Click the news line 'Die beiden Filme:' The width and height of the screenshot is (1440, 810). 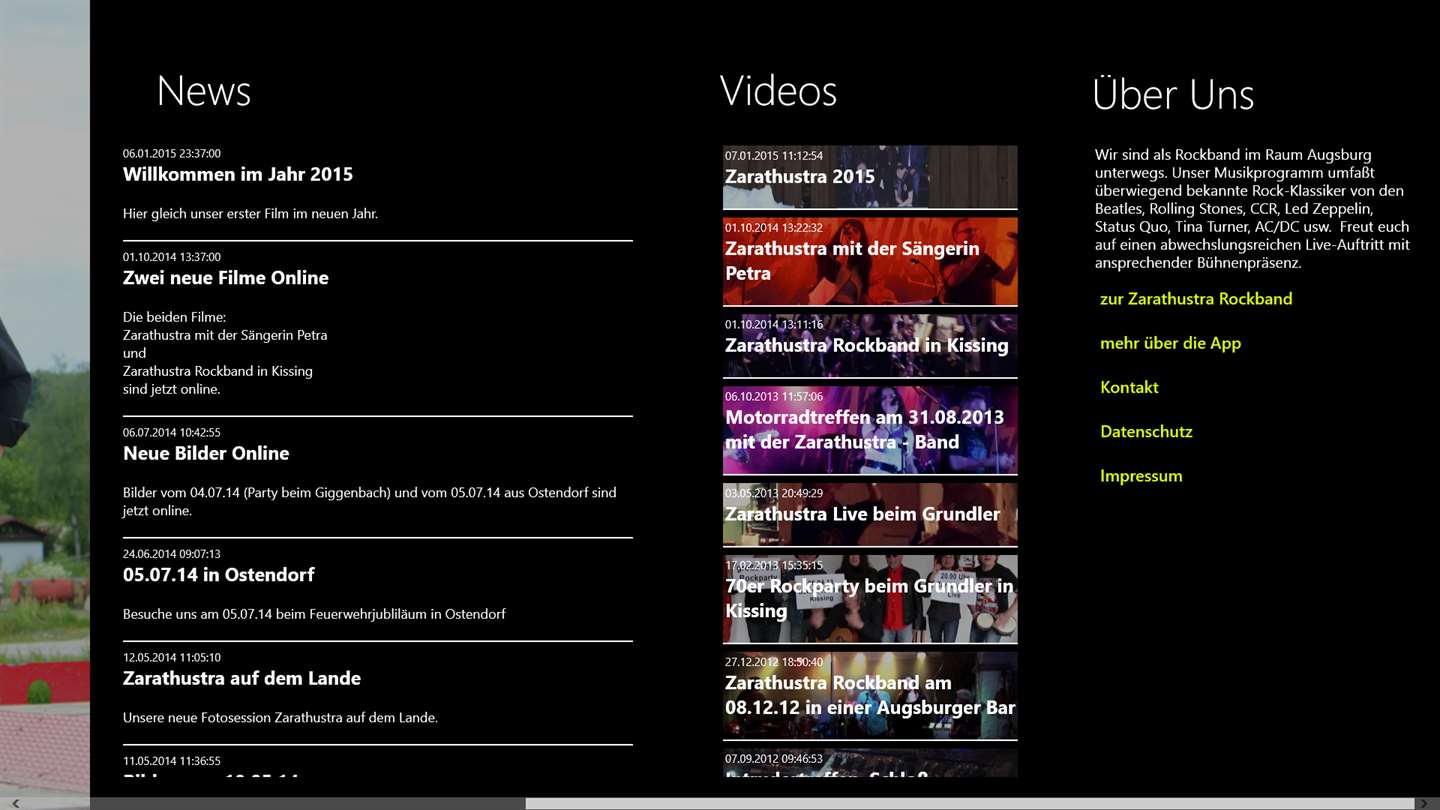[x=175, y=317]
